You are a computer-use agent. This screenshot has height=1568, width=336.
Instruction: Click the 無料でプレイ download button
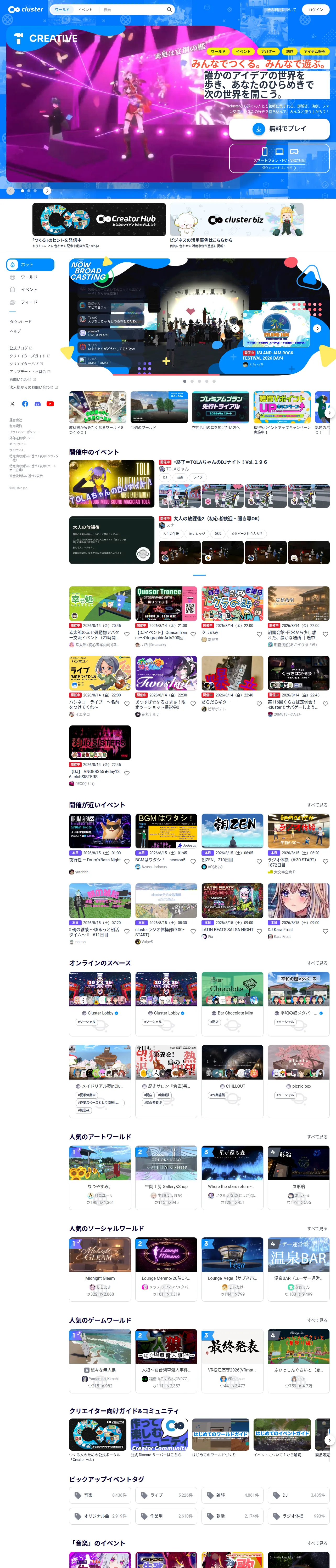point(279,129)
